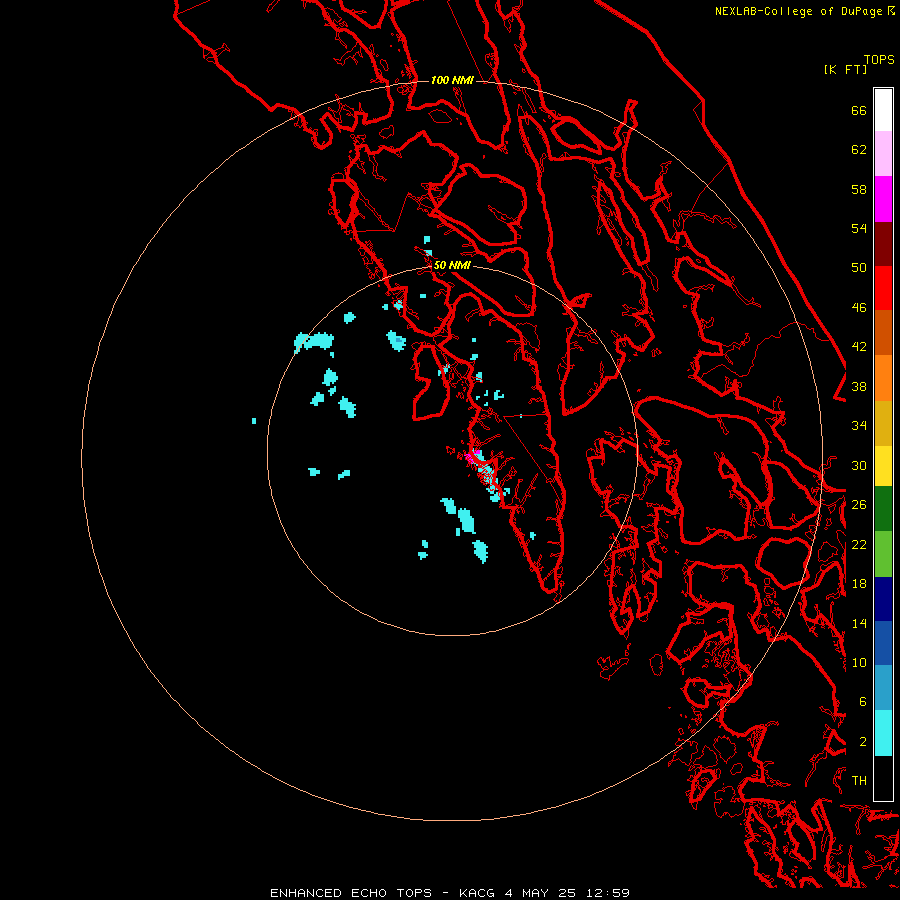This screenshot has height=900, width=900.
Task: Click the gold legend swatch
Action: pos(883,423)
